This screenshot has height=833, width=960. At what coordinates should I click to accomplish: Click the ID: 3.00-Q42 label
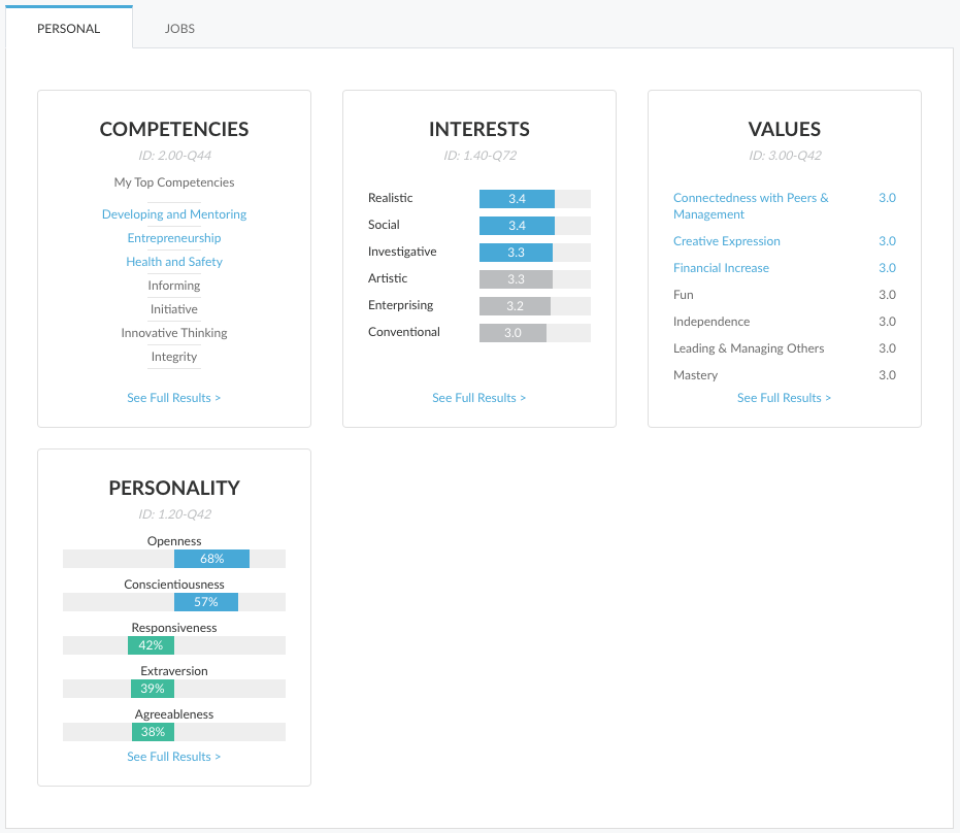tap(785, 155)
